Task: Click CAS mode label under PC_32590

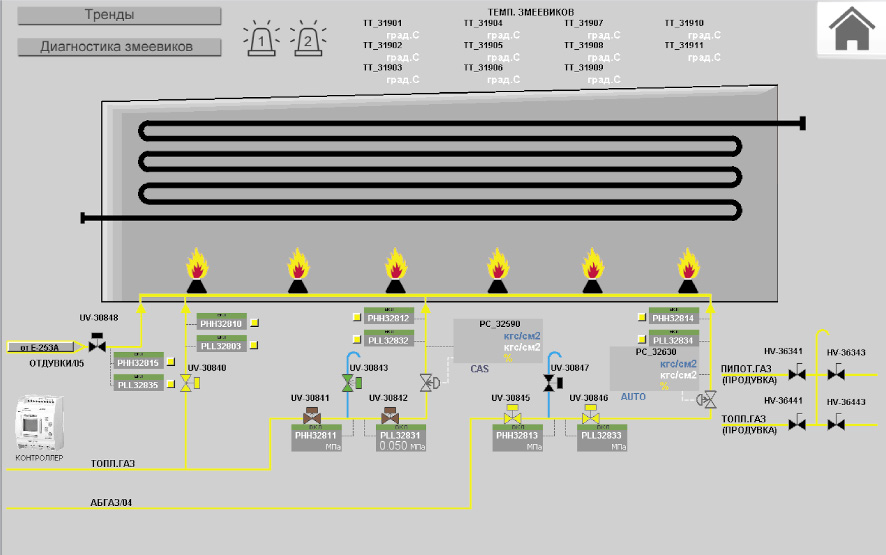Action: 479,369
